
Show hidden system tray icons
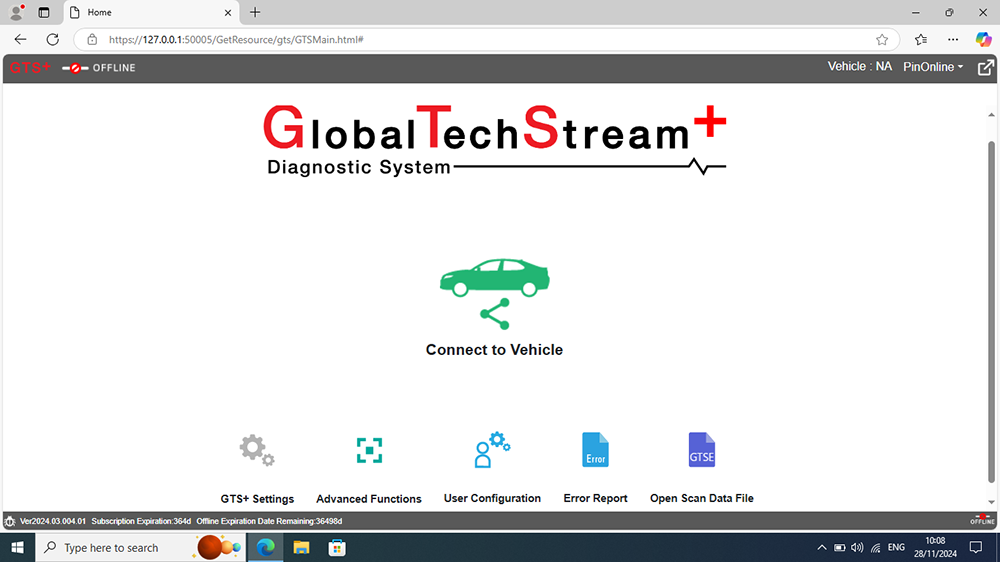(x=821, y=547)
